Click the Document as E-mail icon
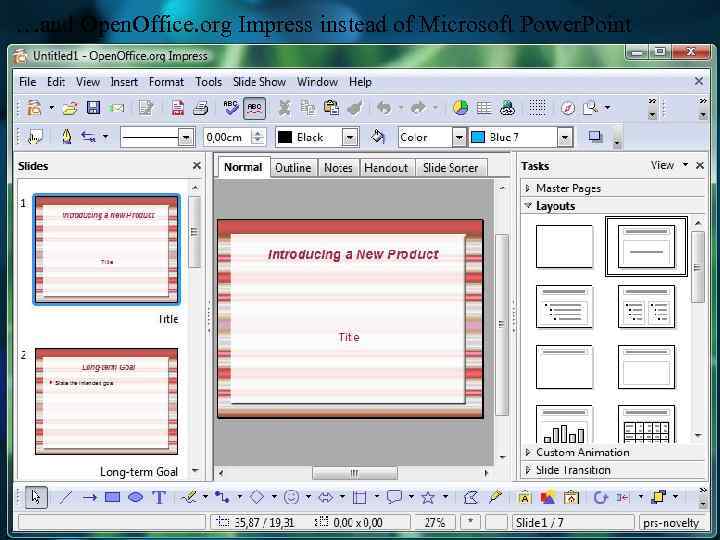Viewport: 720px width, 540px height. (x=117, y=108)
